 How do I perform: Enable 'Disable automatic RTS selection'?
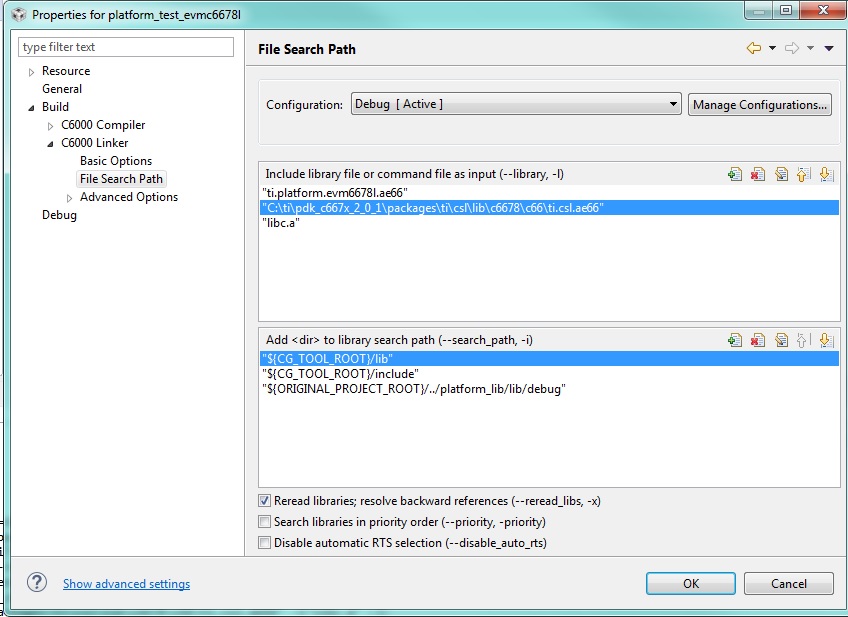pos(265,542)
